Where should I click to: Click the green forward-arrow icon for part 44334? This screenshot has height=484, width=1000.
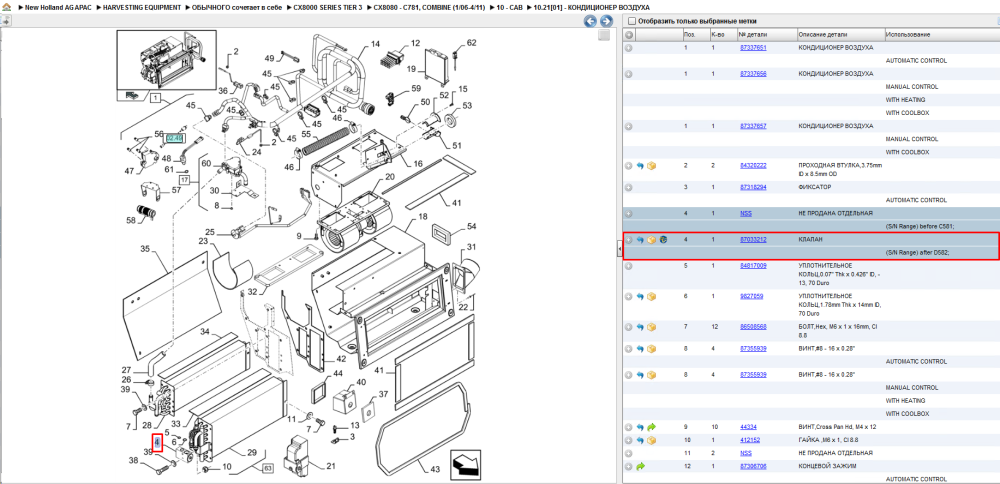click(x=651, y=427)
